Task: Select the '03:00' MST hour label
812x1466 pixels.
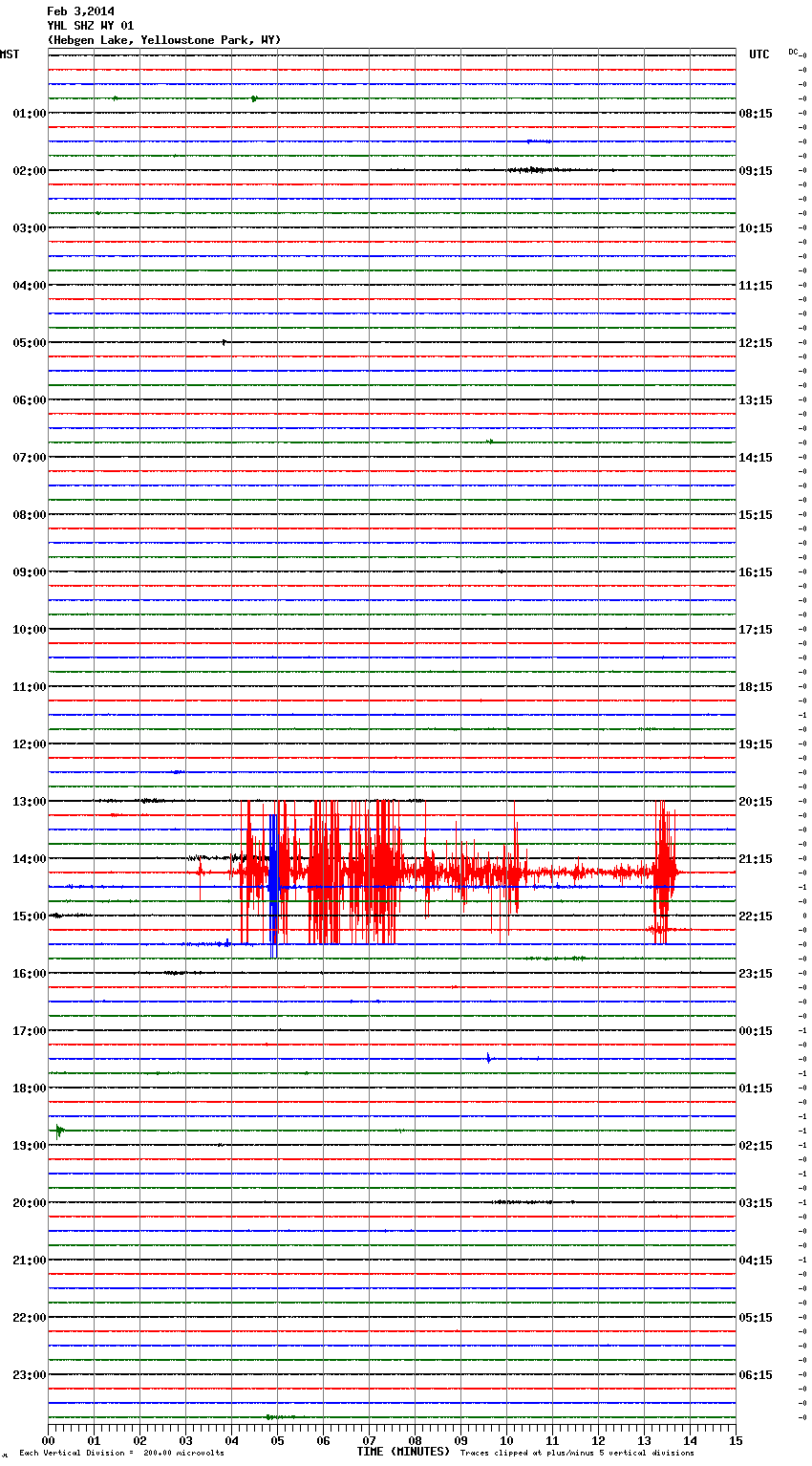Action: pyautogui.click(x=30, y=228)
